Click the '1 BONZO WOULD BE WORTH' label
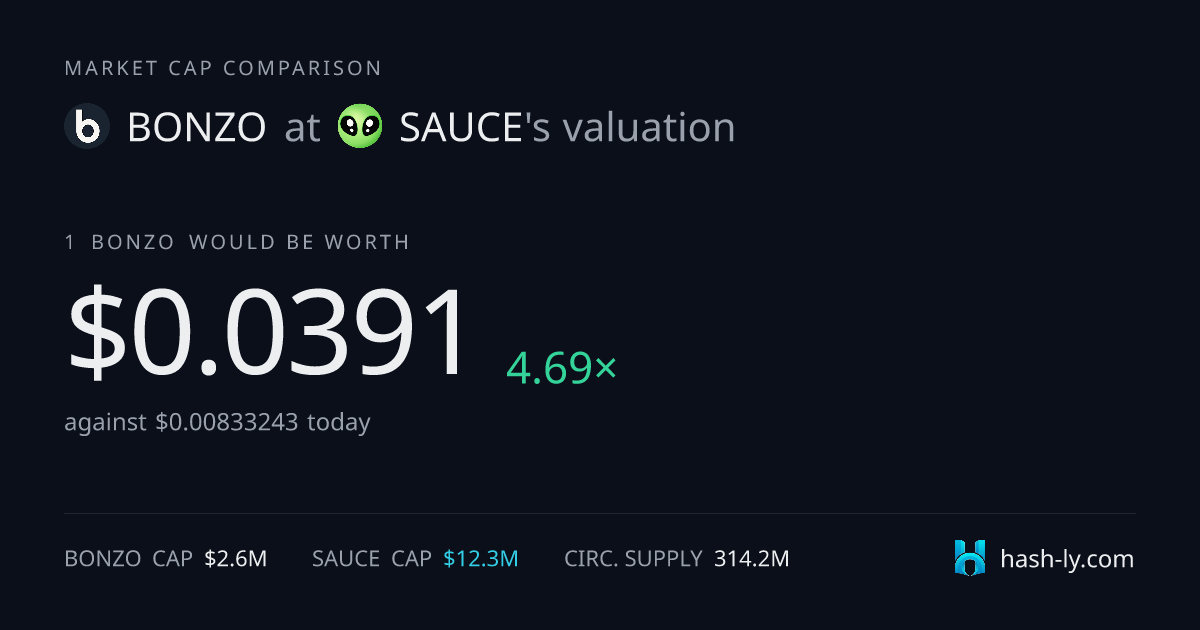The image size is (1200, 630). [x=237, y=242]
